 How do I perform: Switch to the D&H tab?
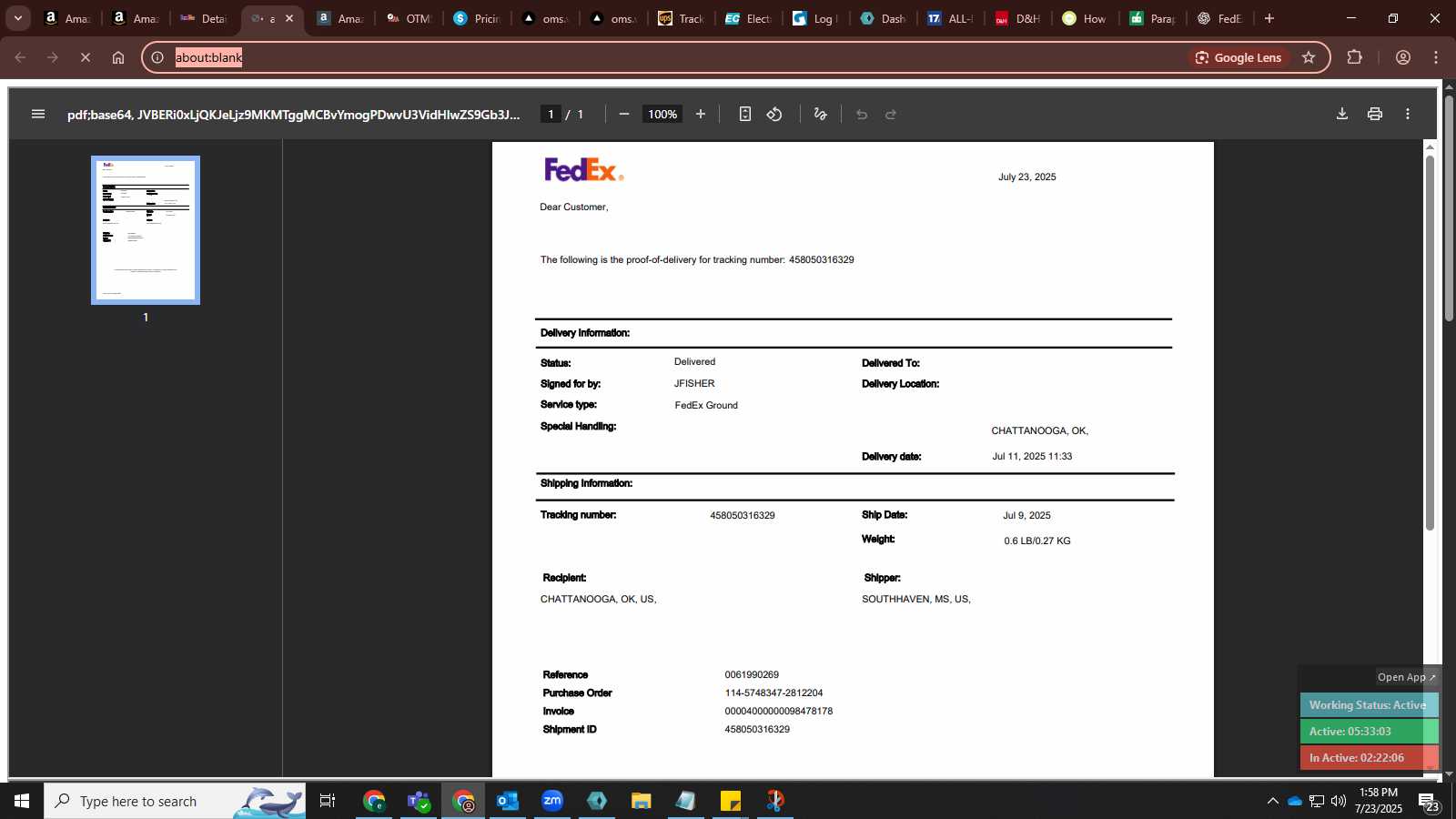1017,18
